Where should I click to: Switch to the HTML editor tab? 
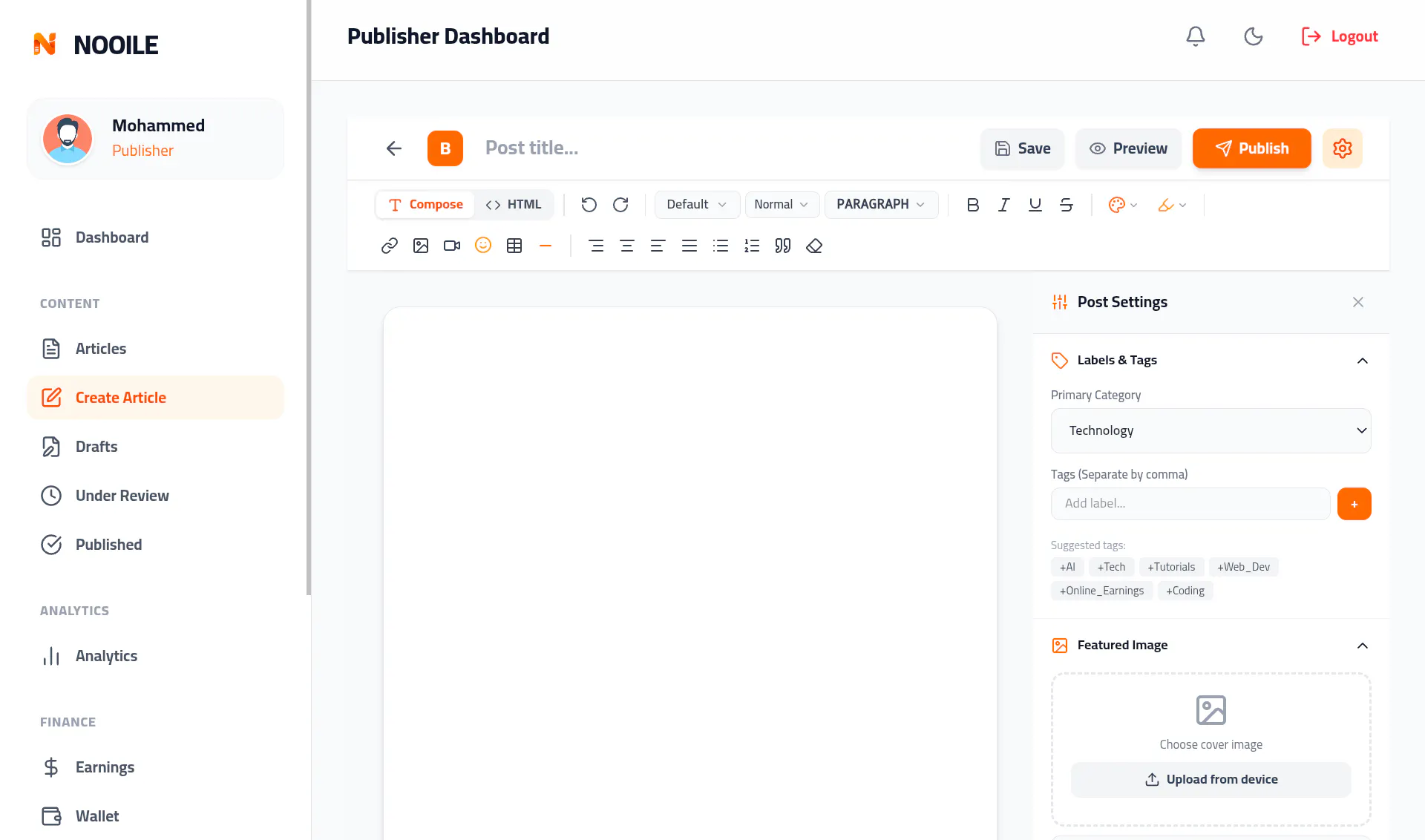click(514, 205)
